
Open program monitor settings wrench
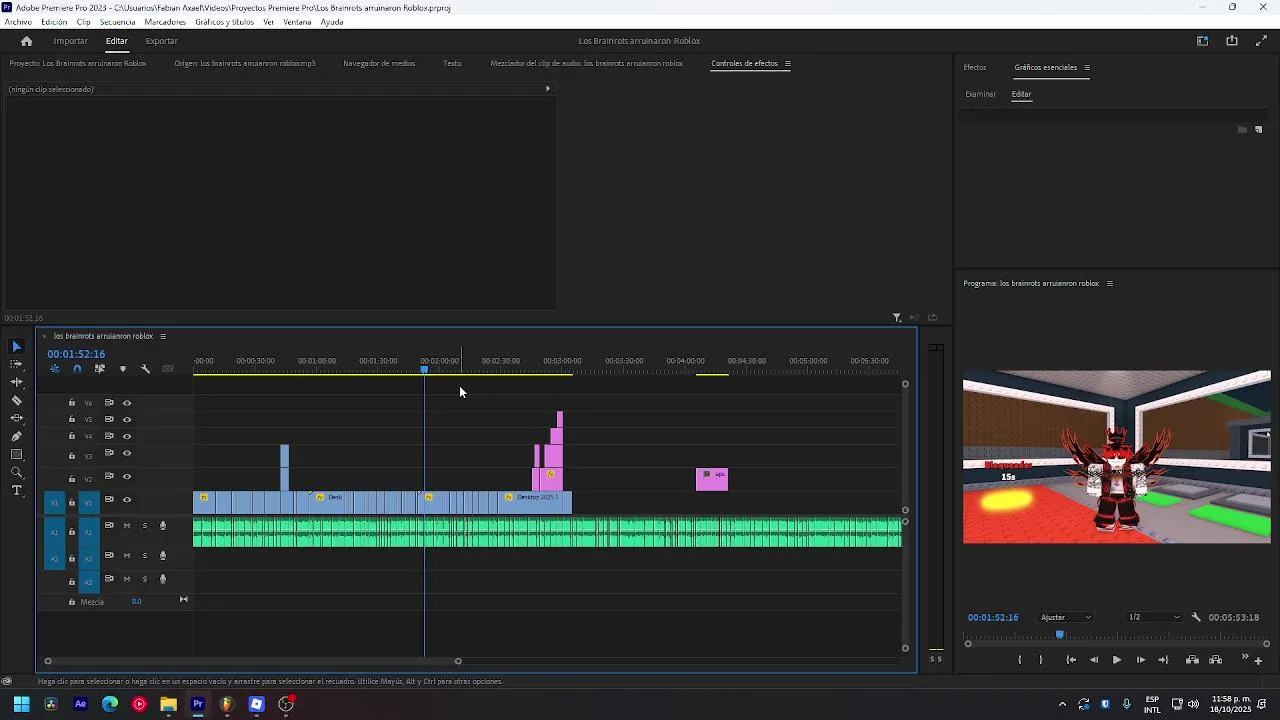1196,617
